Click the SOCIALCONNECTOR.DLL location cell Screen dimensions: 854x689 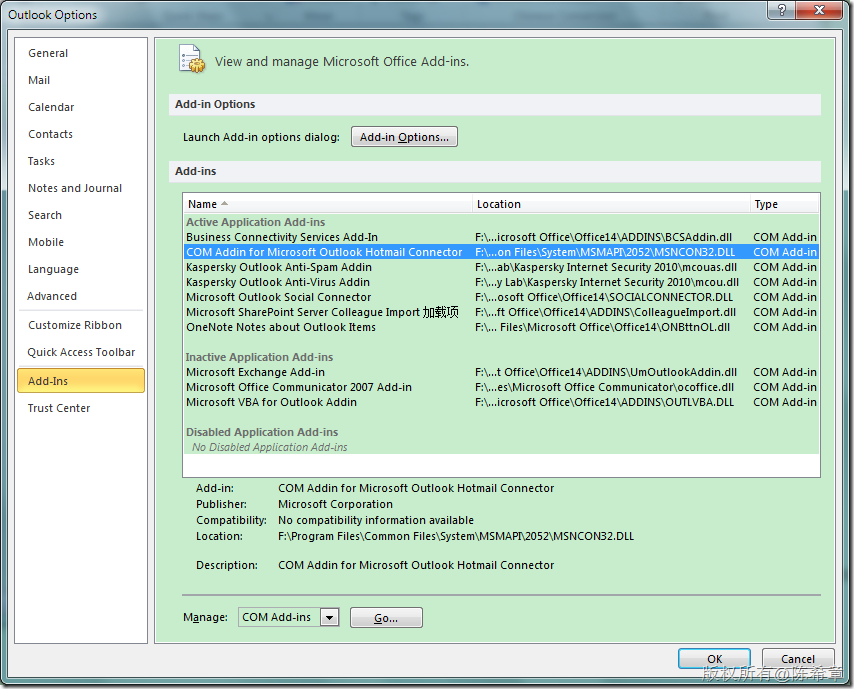point(604,297)
